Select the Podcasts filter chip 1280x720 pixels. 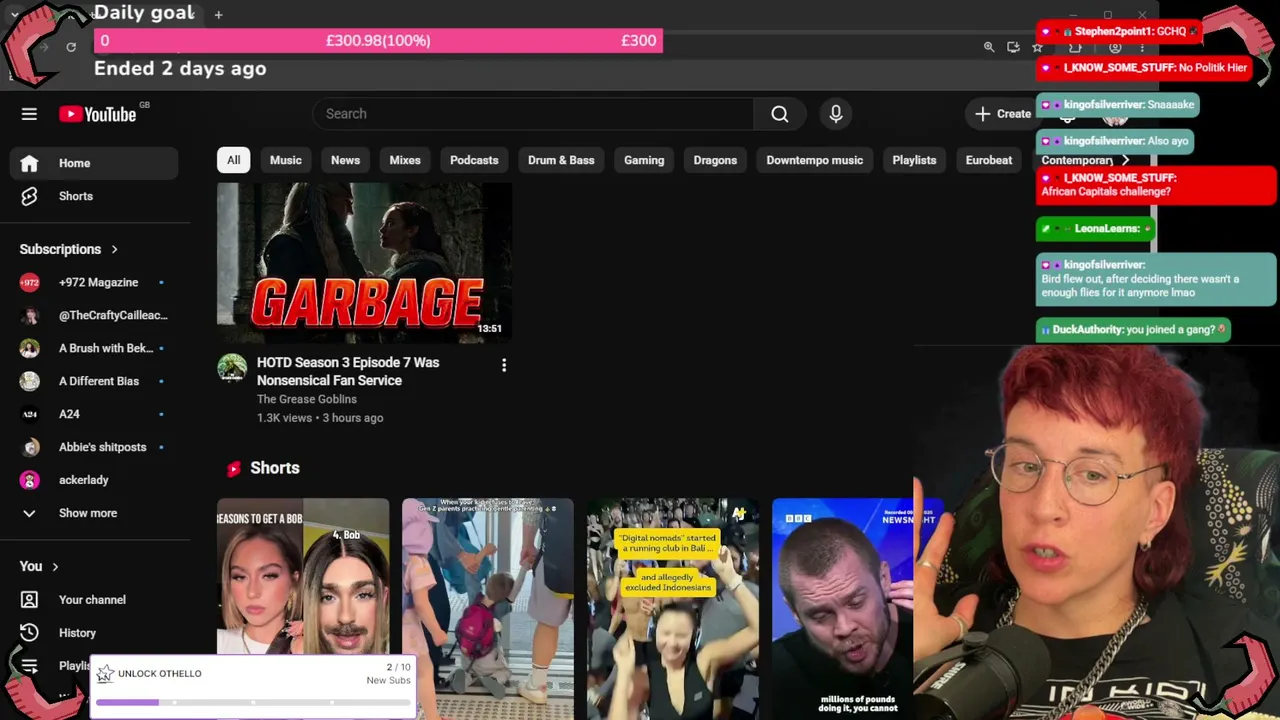click(x=474, y=160)
